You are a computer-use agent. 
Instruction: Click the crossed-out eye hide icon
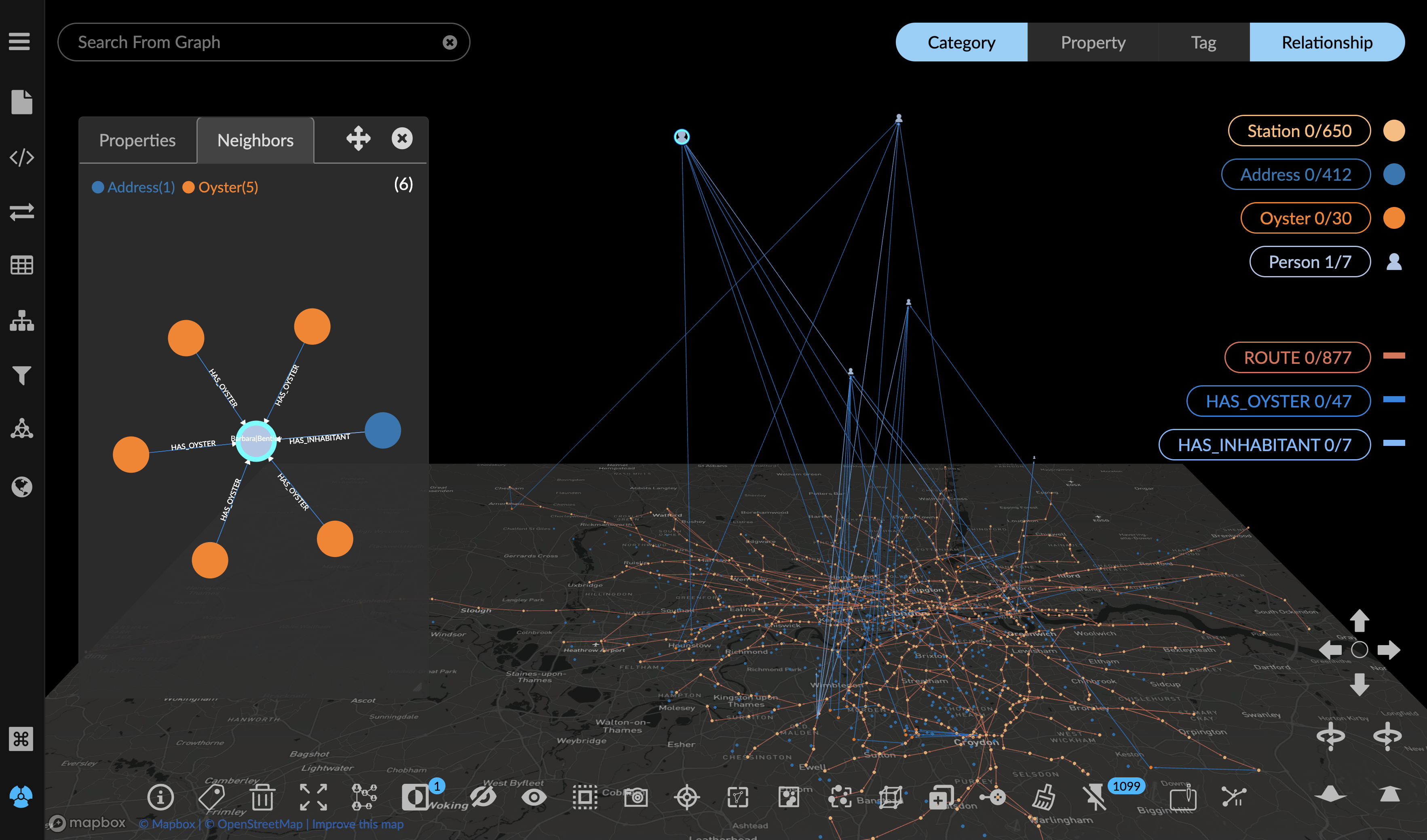pos(482,797)
